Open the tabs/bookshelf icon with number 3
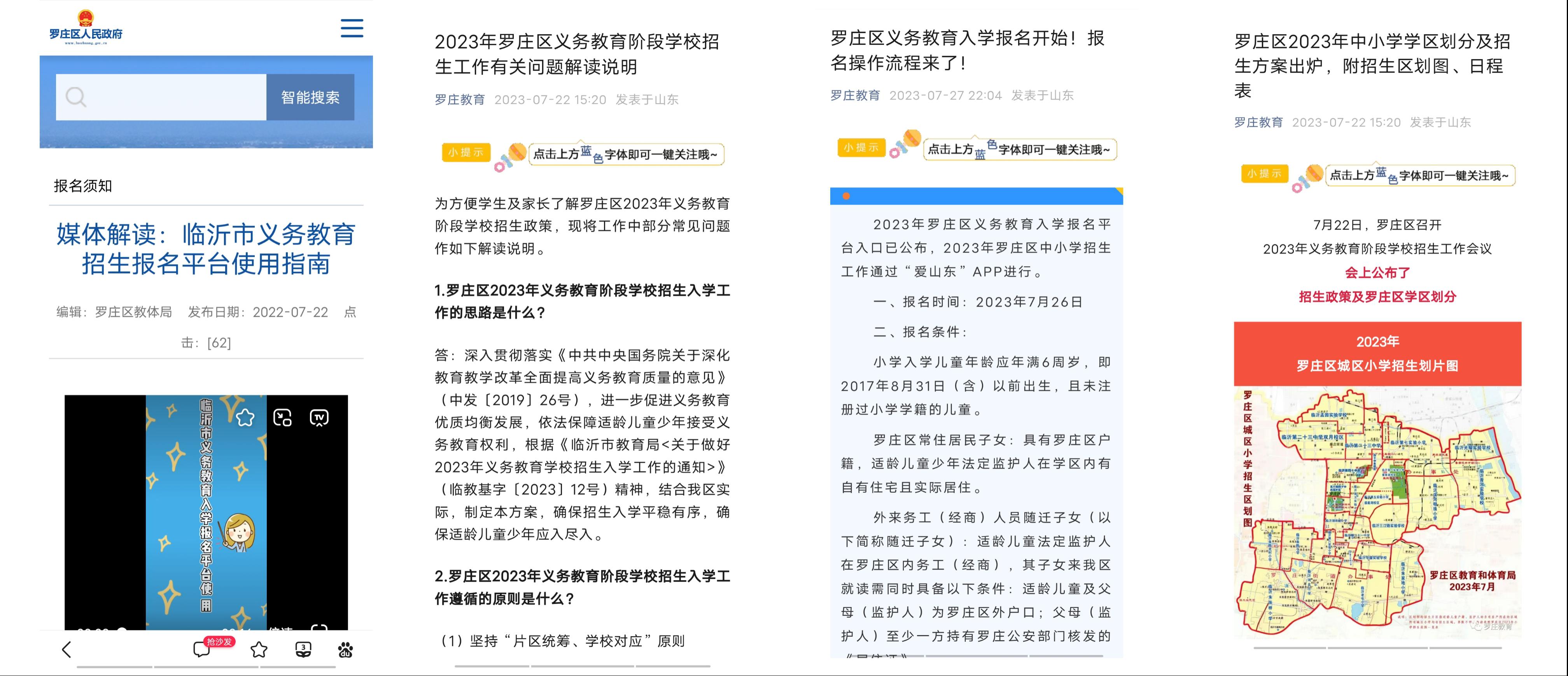Viewport: 1568px width, 676px height. pyautogui.click(x=303, y=650)
